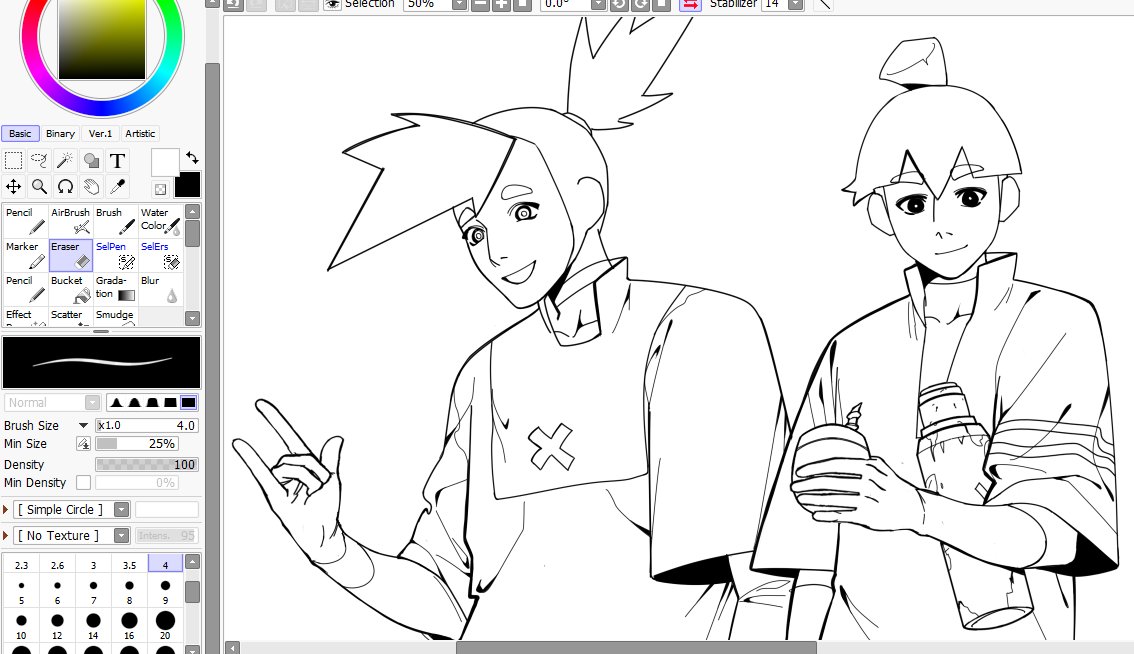Screen dimensions: 1134x654
Task: Select the flat square brush edge shape
Action: click(188, 402)
